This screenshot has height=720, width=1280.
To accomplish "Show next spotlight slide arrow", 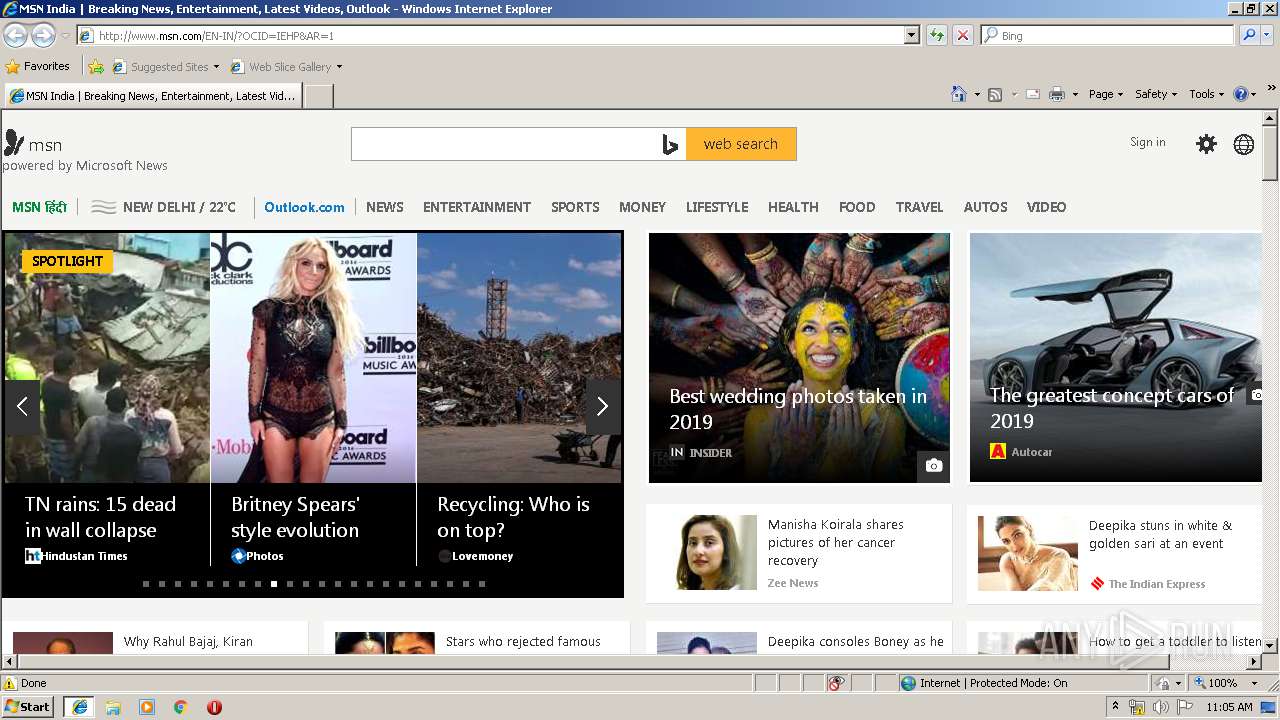I will (x=602, y=406).
